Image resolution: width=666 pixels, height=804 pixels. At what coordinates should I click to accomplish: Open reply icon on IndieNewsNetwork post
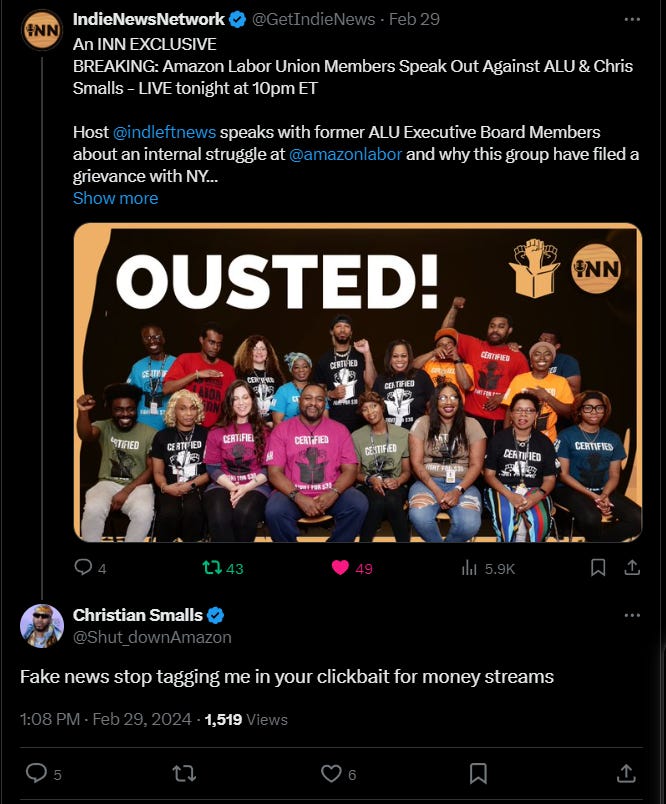coord(83,567)
